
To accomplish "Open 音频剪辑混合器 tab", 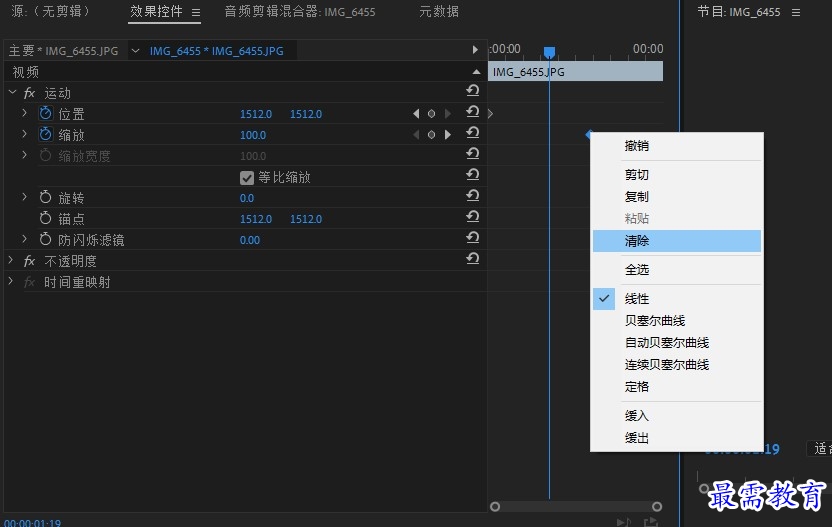I will [x=300, y=12].
